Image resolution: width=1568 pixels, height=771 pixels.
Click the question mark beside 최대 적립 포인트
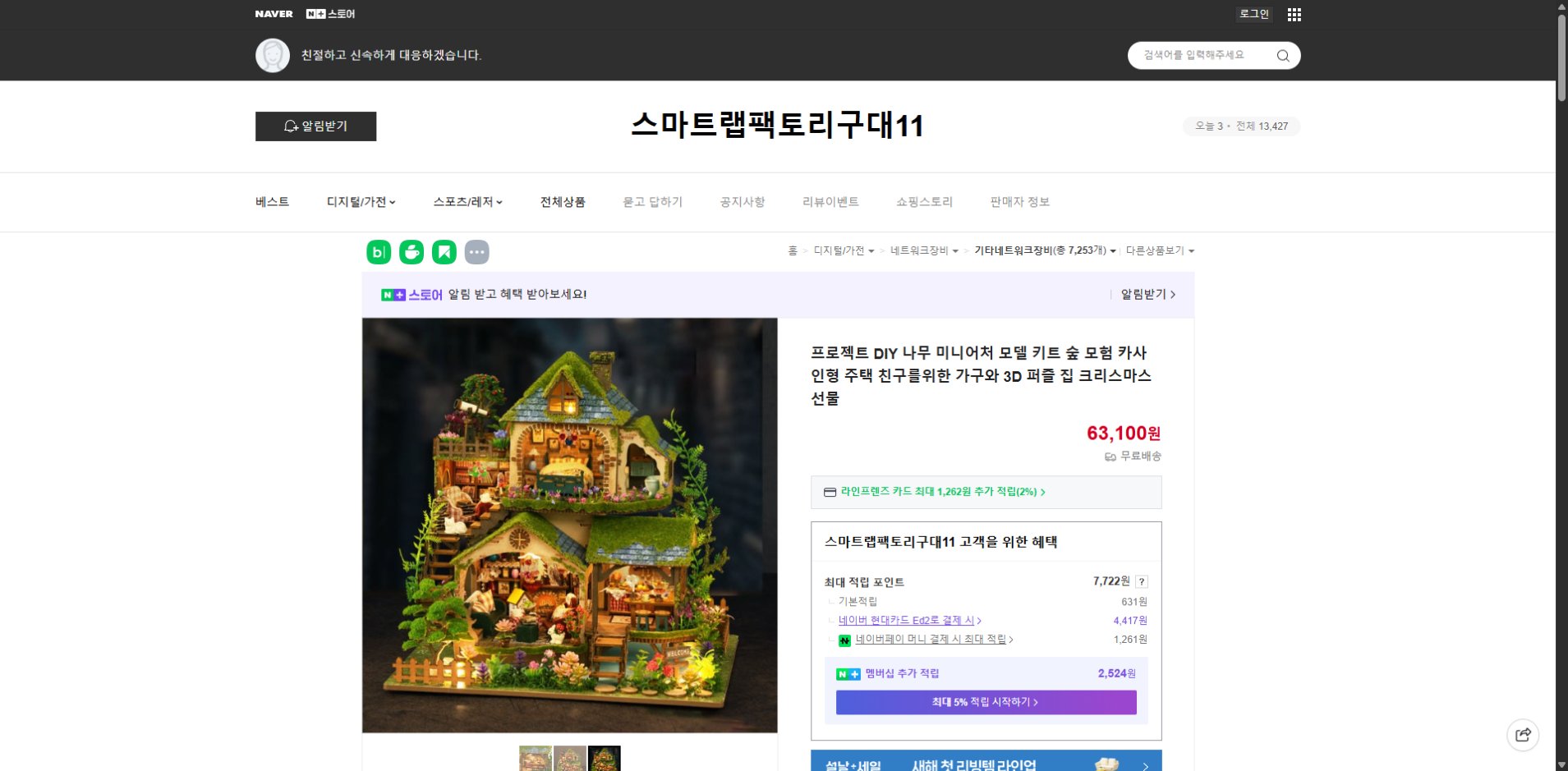1142,581
